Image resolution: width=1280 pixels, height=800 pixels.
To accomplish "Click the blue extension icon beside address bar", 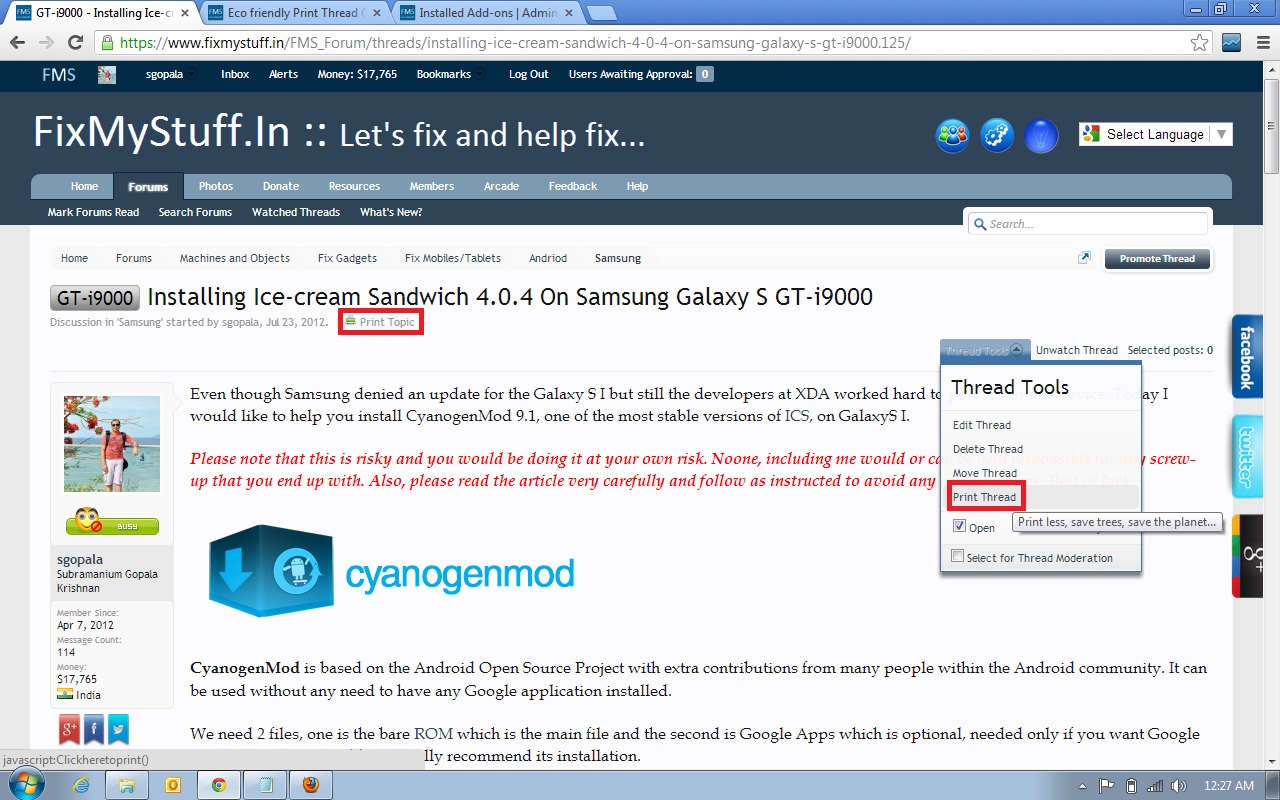I will (x=1231, y=43).
